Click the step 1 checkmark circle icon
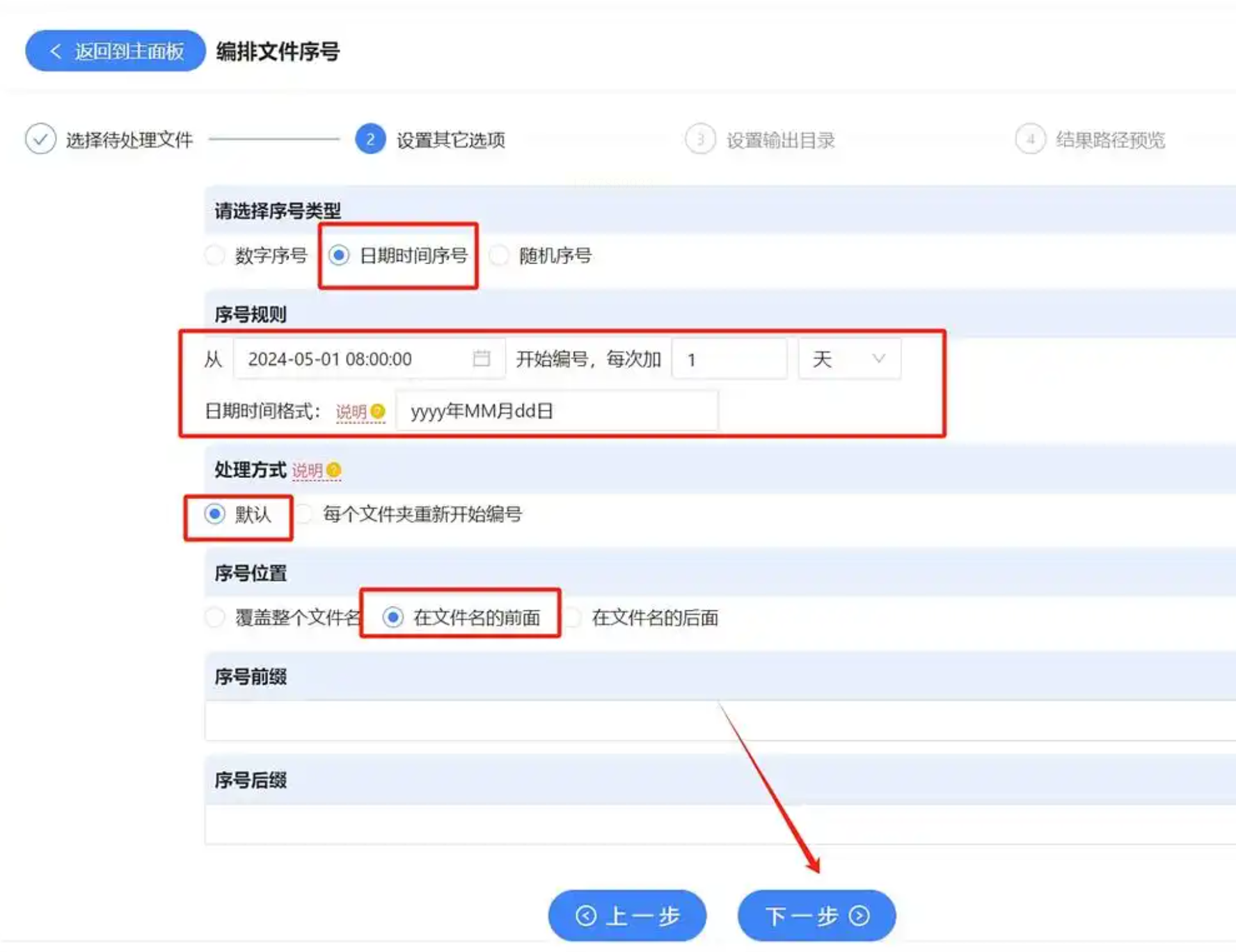 click(40, 139)
